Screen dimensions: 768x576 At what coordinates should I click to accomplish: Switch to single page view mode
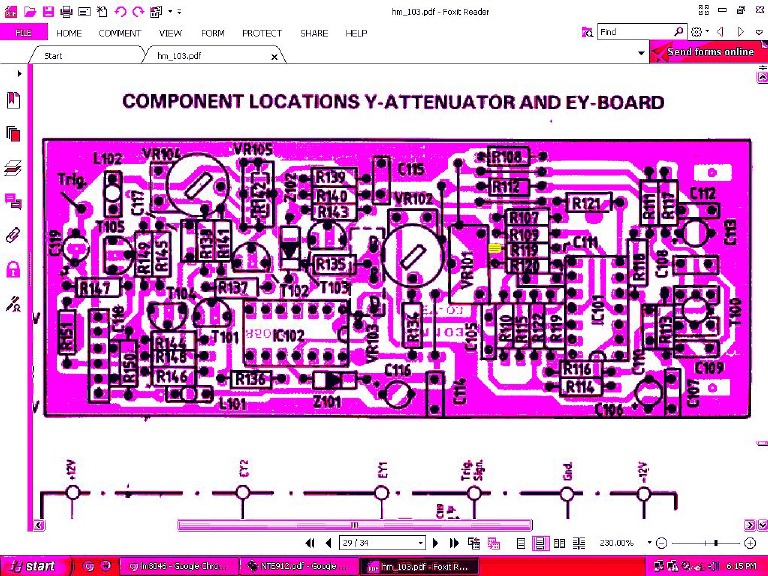521,543
